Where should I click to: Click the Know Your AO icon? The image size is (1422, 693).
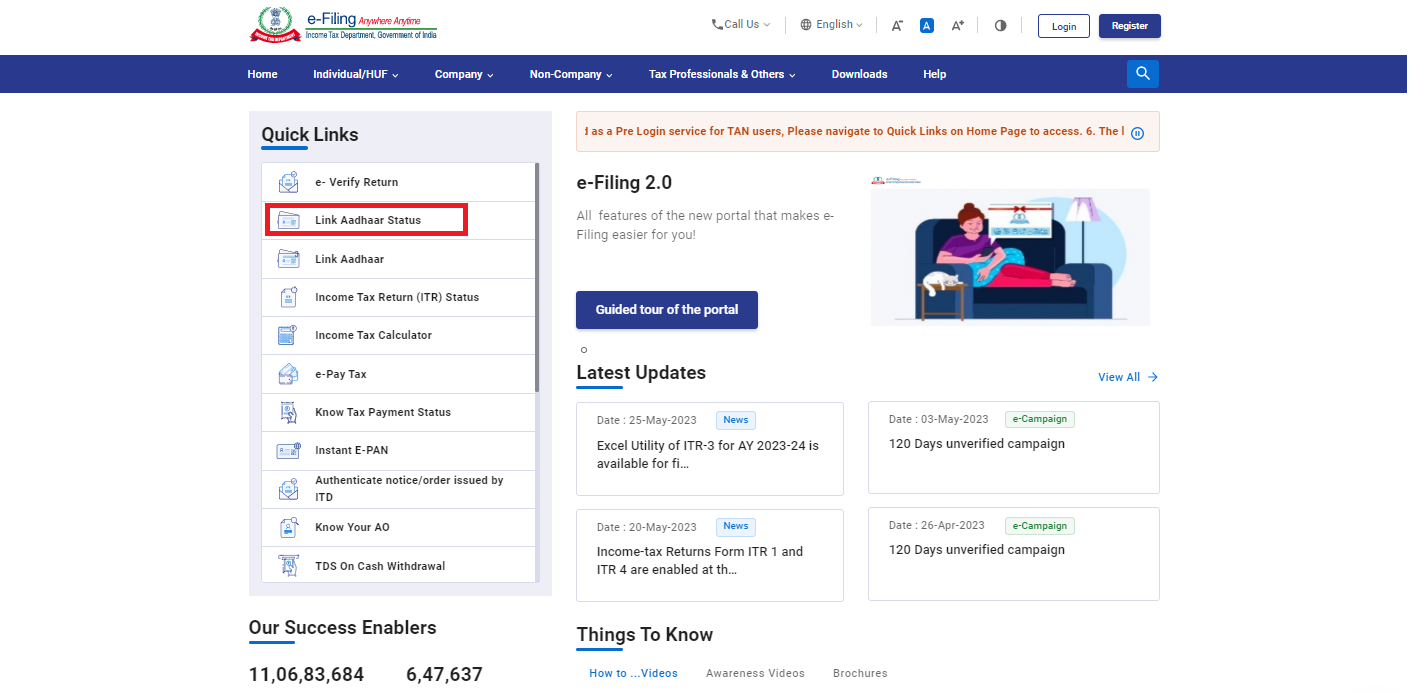click(288, 528)
